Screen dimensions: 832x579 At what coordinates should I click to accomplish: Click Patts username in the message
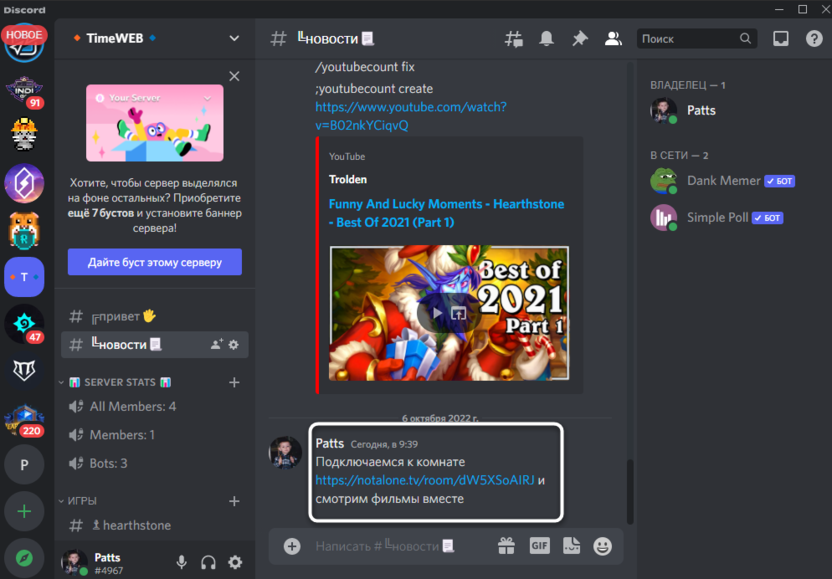(x=330, y=443)
